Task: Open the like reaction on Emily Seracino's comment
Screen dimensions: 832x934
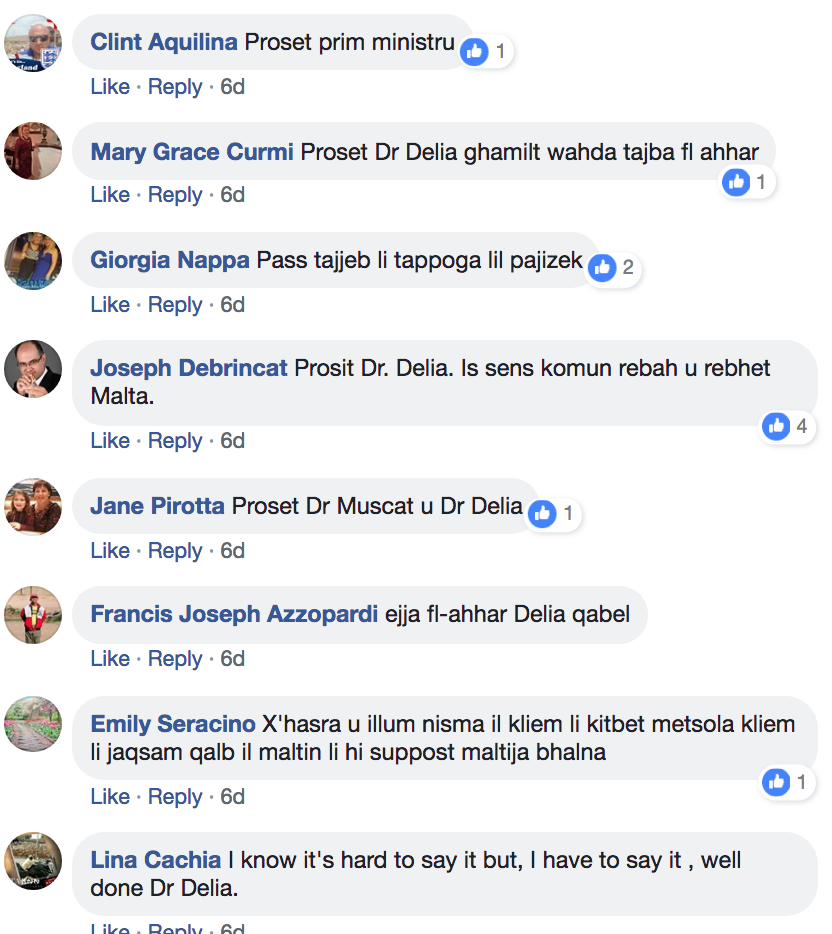Action: coord(777,783)
